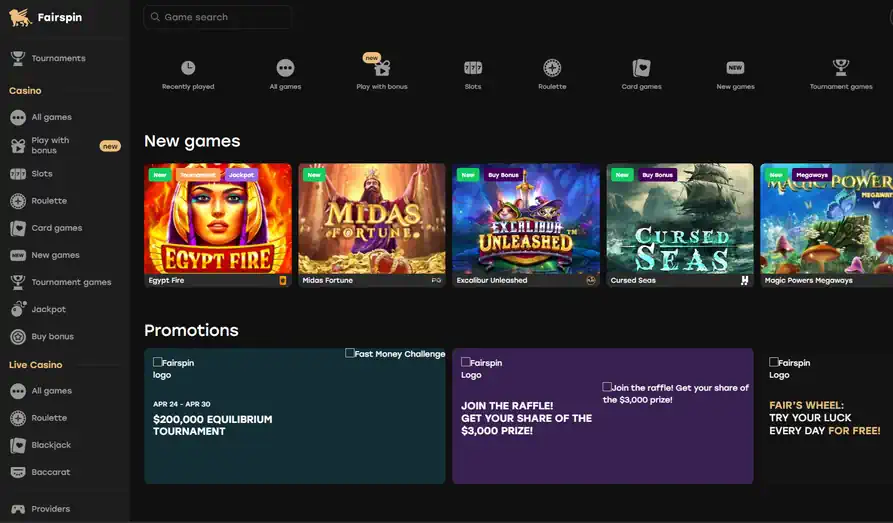Select Baccarat in Live Casino section
The image size is (893, 523).
[50, 472]
